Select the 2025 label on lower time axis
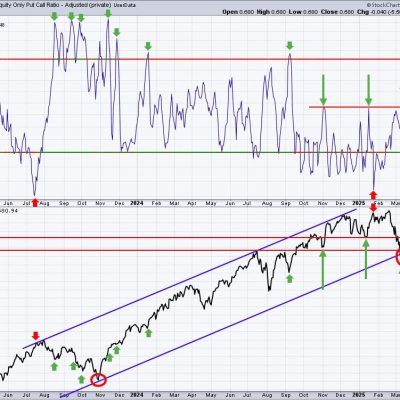This screenshot has height=400, width=400. (359, 395)
